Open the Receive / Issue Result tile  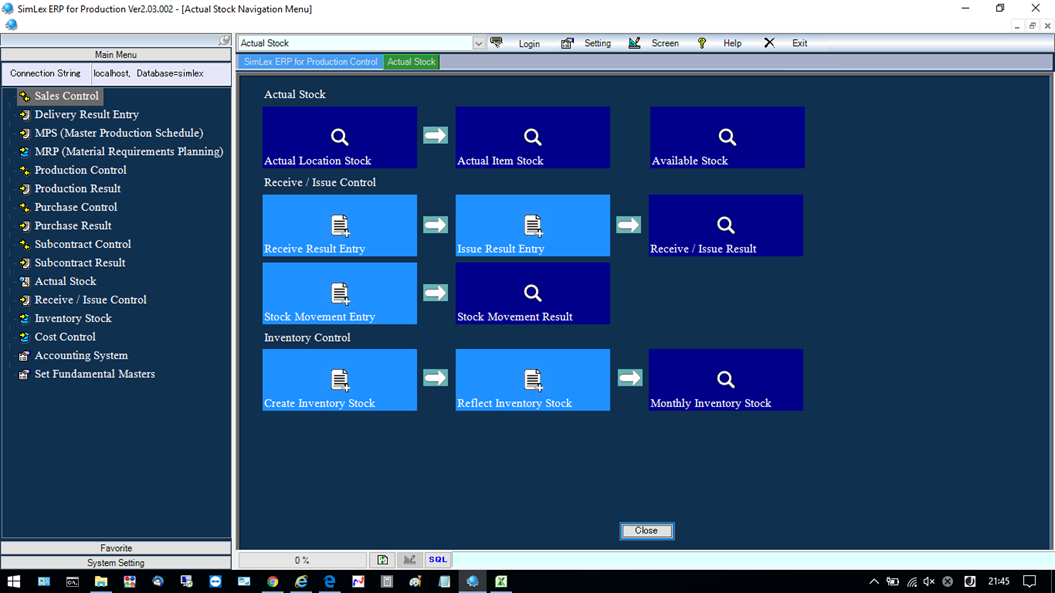[726, 225]
